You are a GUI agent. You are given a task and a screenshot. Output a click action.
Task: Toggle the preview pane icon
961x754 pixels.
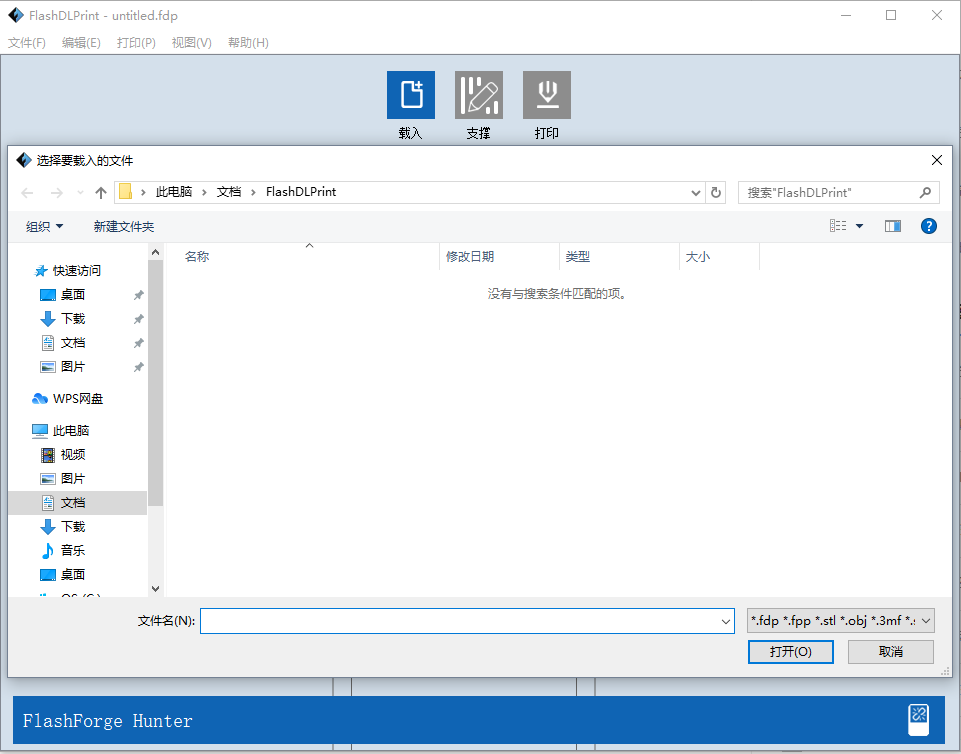(x=892, y=226)
